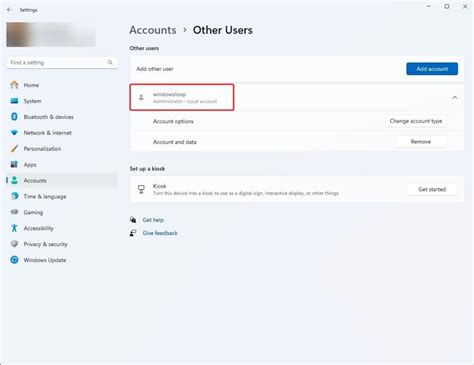Click the System monitor icon

[x=14, y=101]
